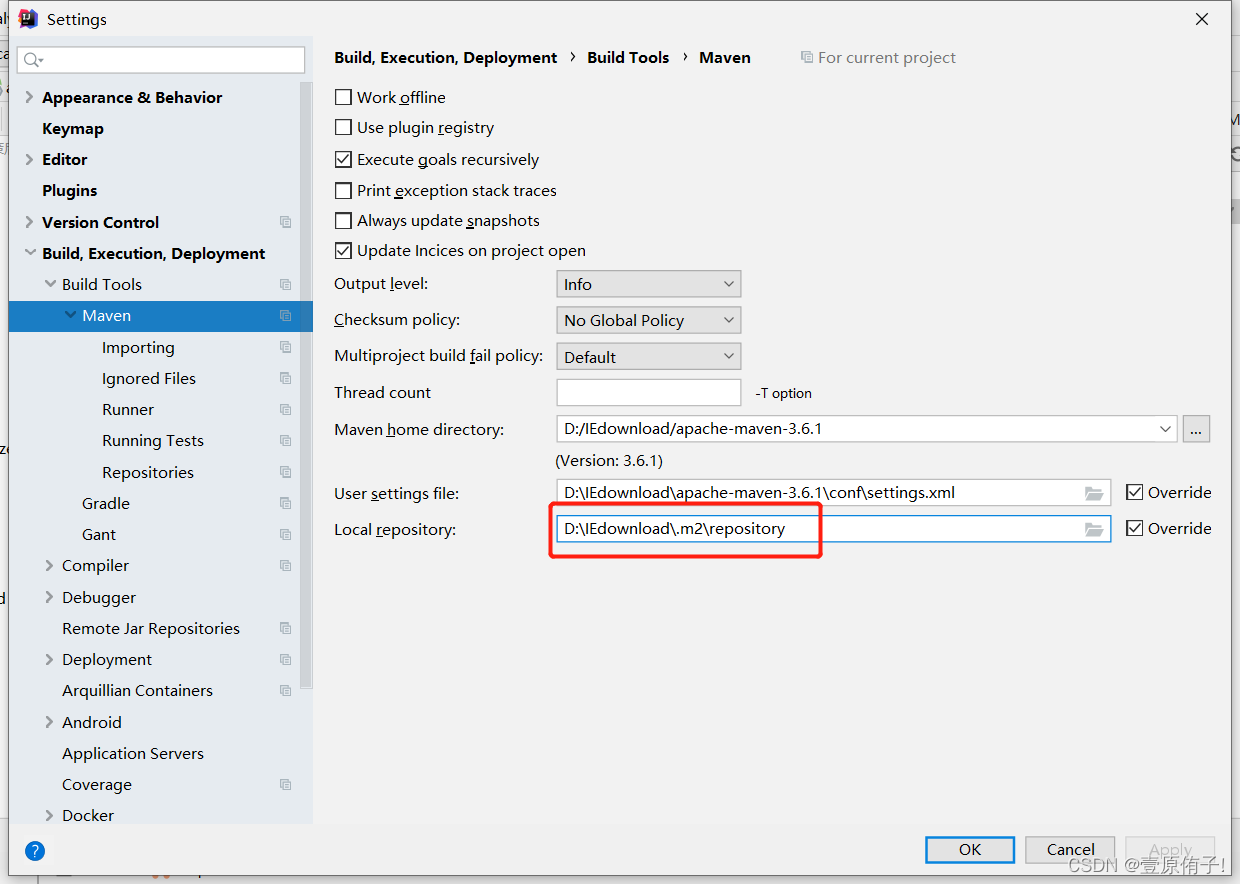Enable the Work offline checkbox
The image size is (1240, 884).
click(x=343, y=97)
